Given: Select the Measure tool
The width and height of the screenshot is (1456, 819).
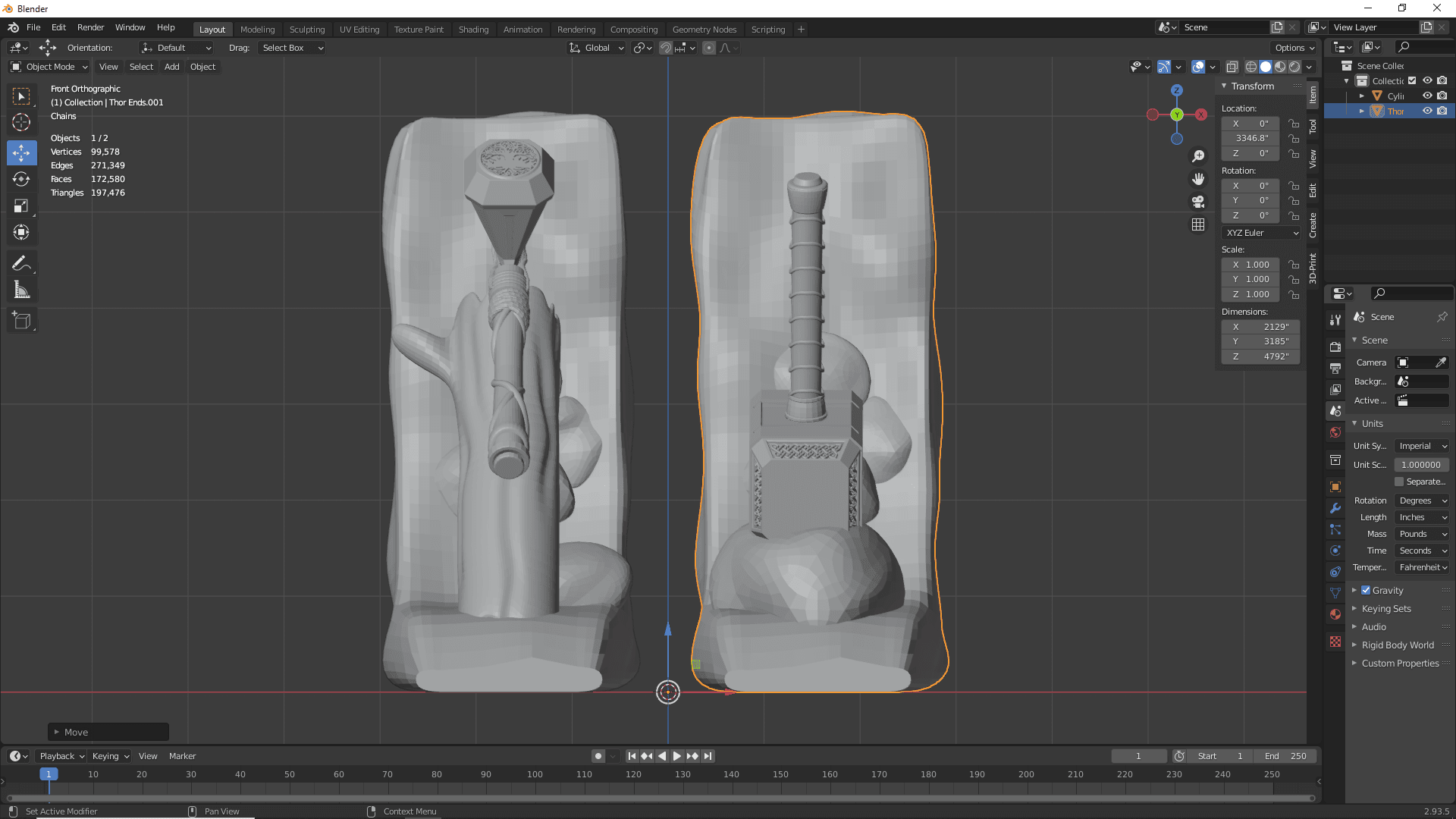Looking at the screenshot, I should 21,290.
